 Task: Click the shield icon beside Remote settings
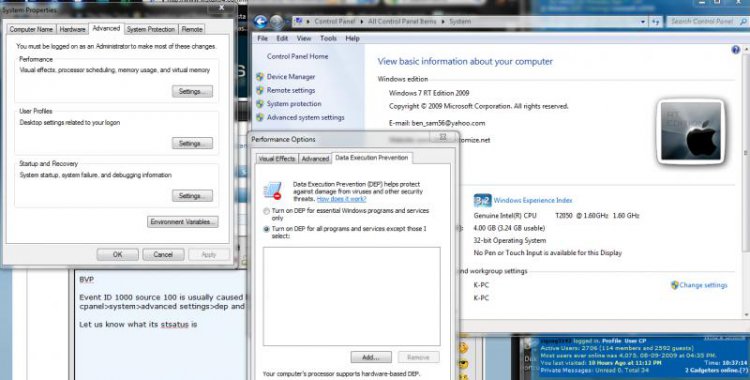pos(260,90)
